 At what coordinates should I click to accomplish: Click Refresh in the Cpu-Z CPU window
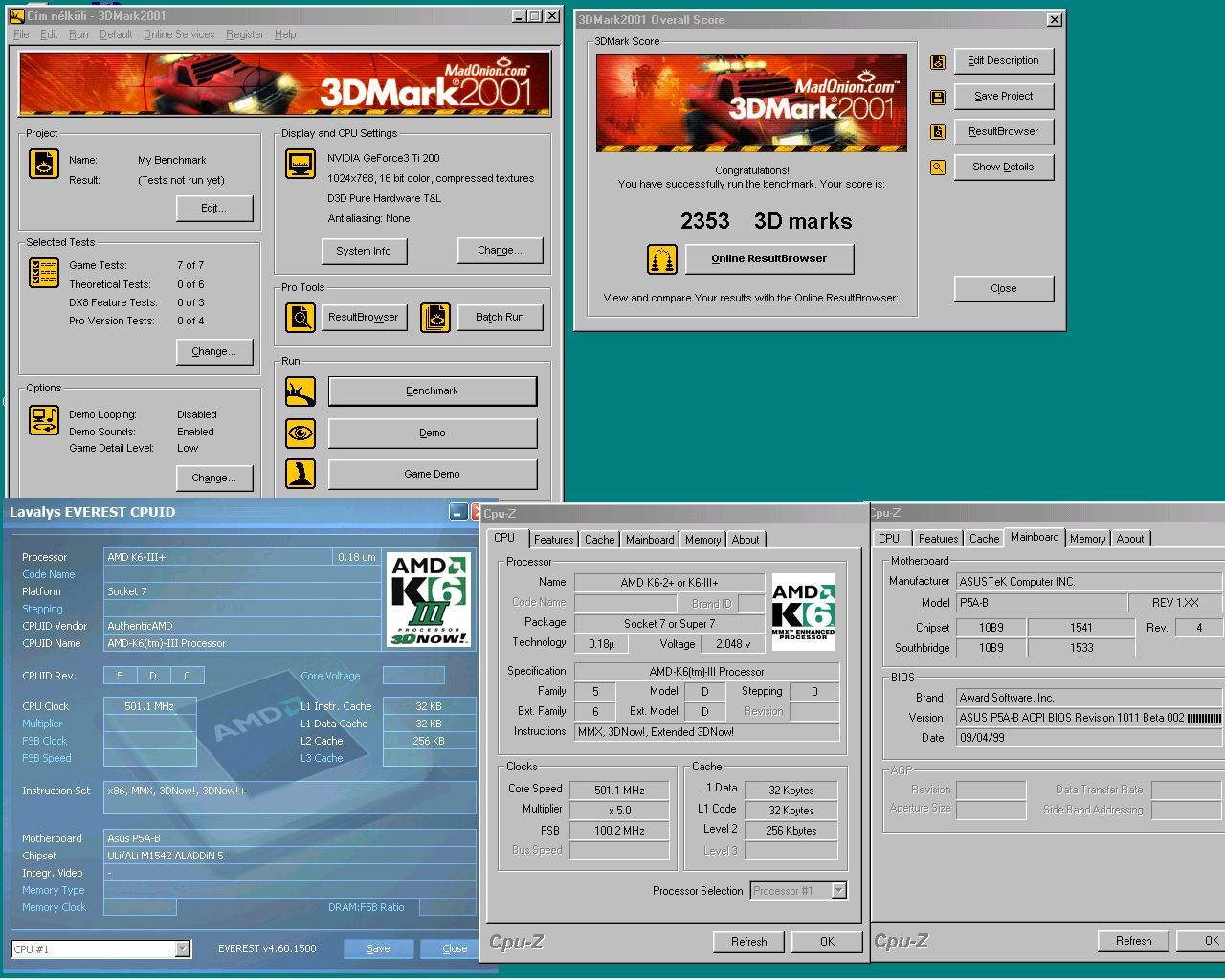pos(749,942)
